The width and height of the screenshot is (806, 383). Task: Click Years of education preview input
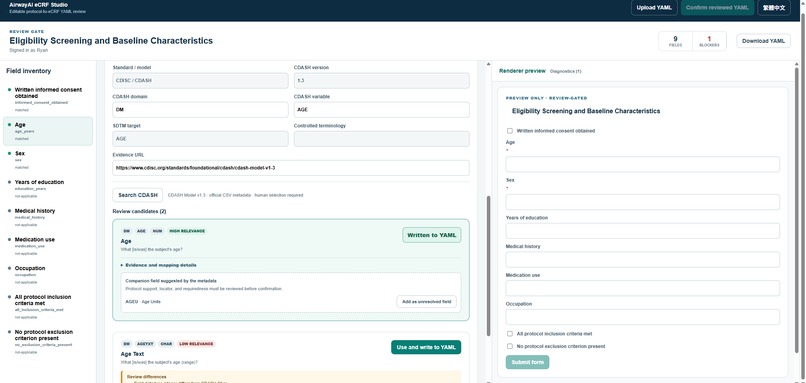coord(643,231)
